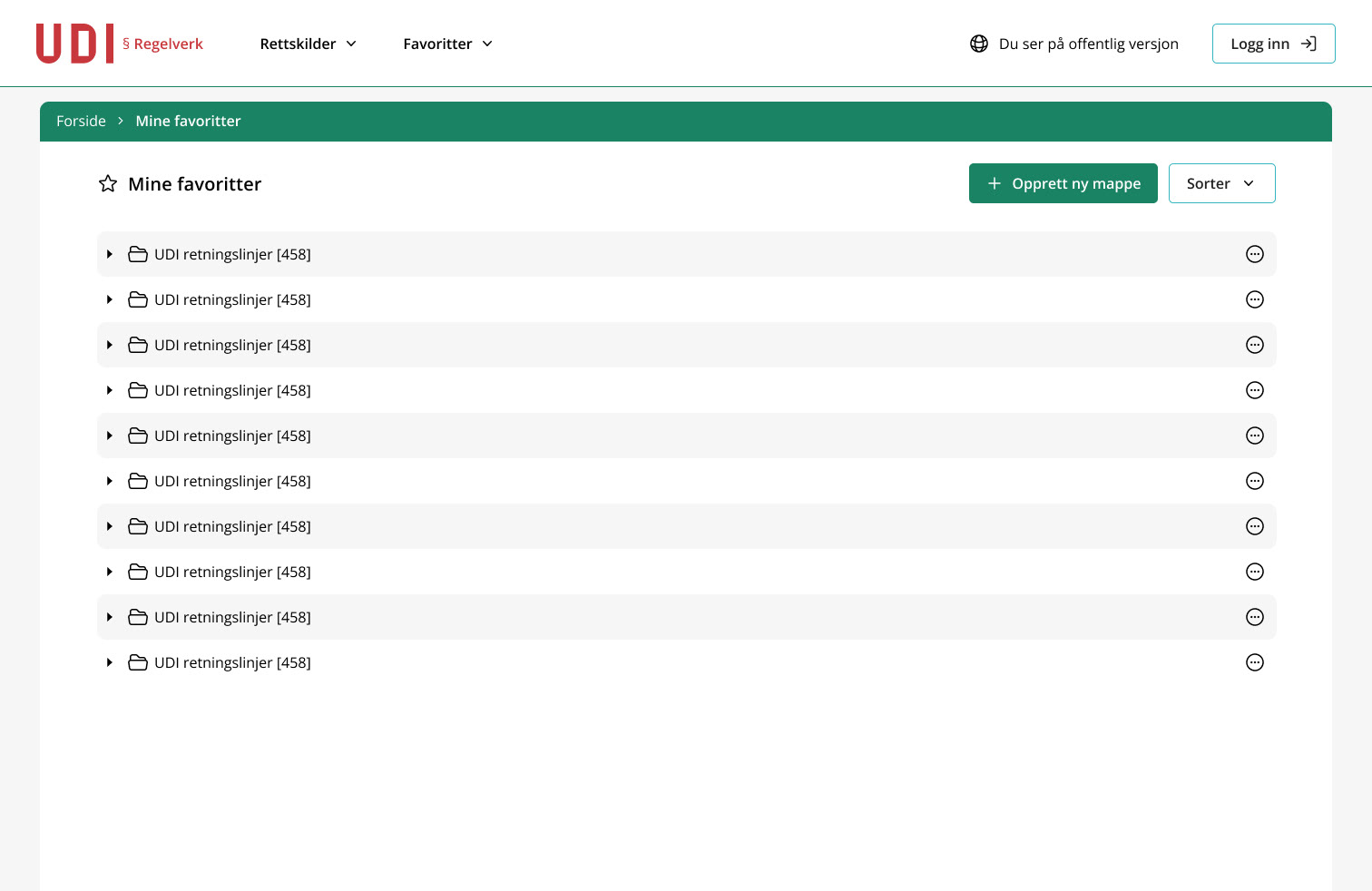
Task: Go to the UDI logo homepage
Action: pos(74,44)
